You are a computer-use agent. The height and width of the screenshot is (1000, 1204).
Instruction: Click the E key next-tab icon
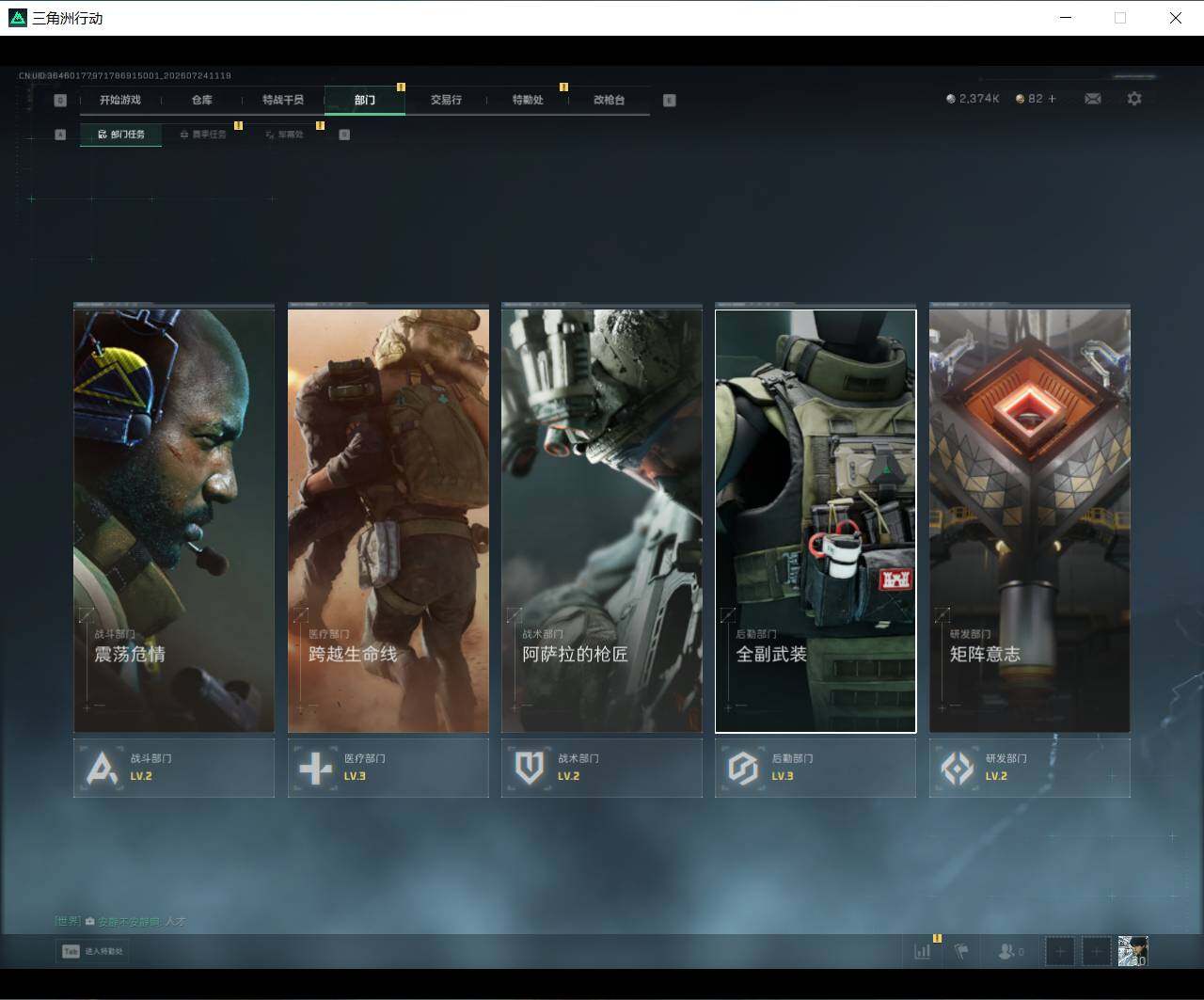tap(670, 101)
